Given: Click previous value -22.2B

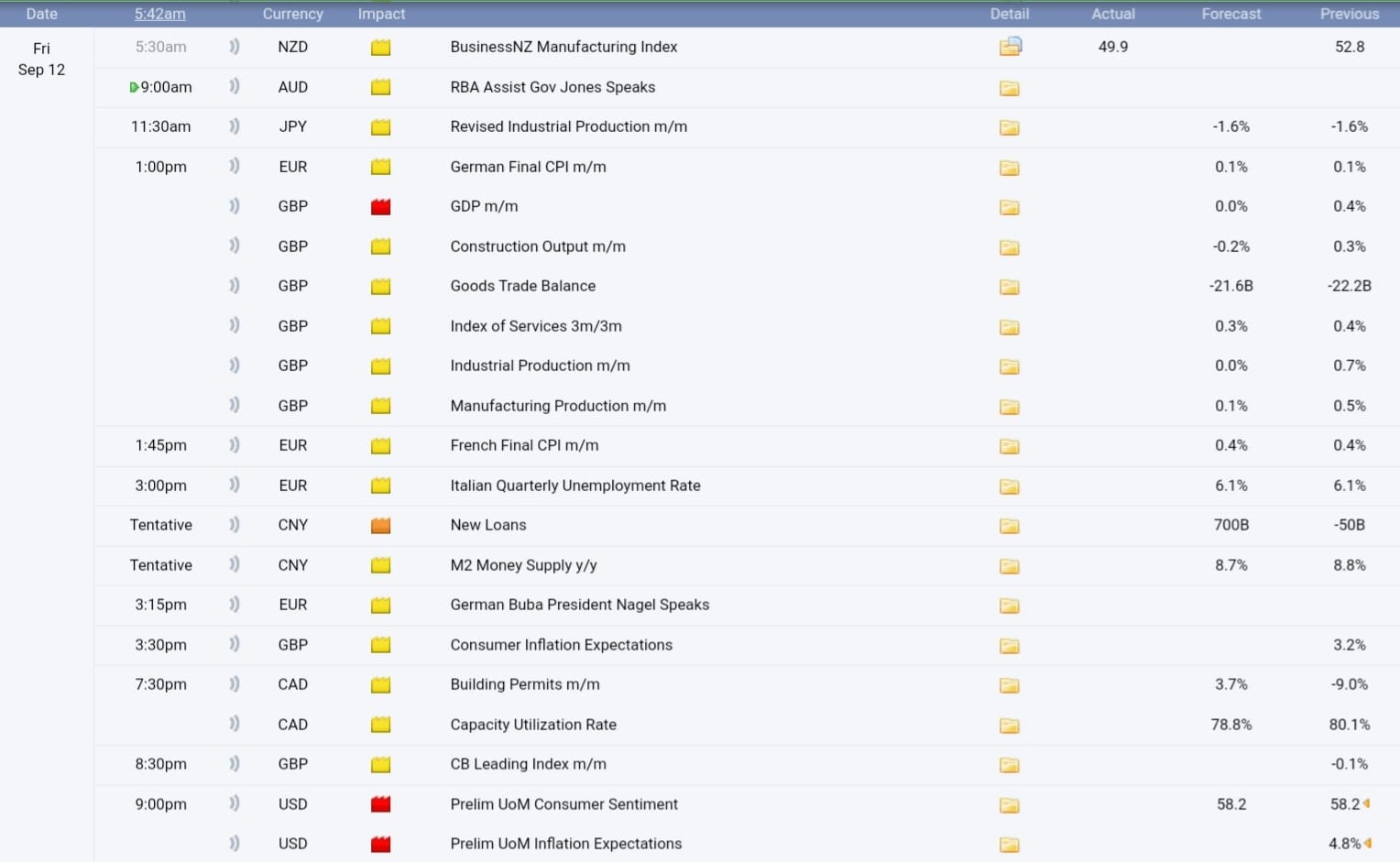Looking at the screenshot, I should tap(1349, 286).
